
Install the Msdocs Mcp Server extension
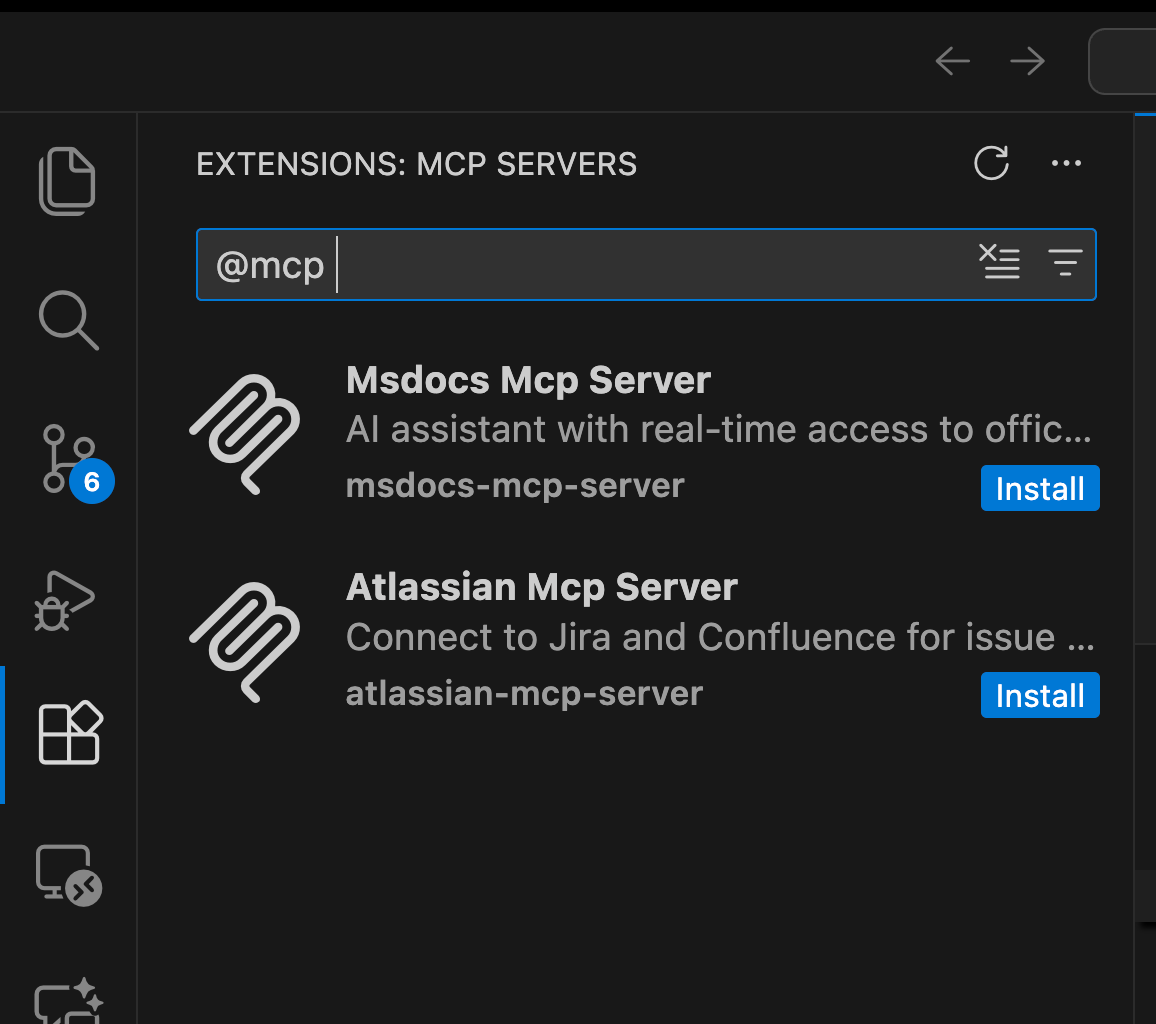pyautogui.click(x=1040, y=488)
